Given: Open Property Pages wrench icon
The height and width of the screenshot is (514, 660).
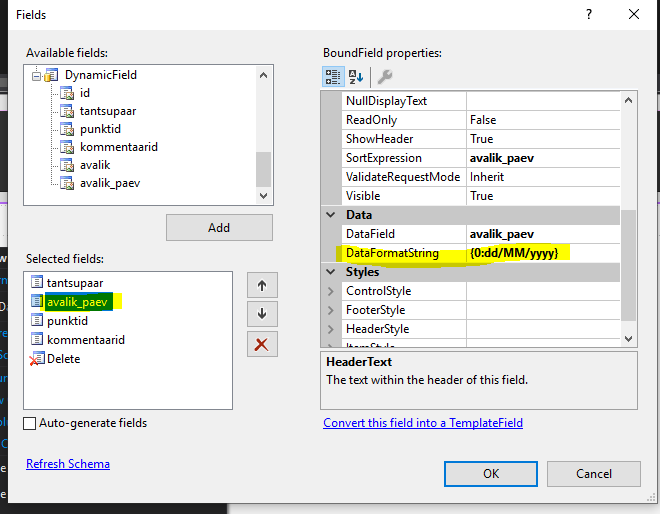Looking at the screenshot, I should click(x=384, y=77).
